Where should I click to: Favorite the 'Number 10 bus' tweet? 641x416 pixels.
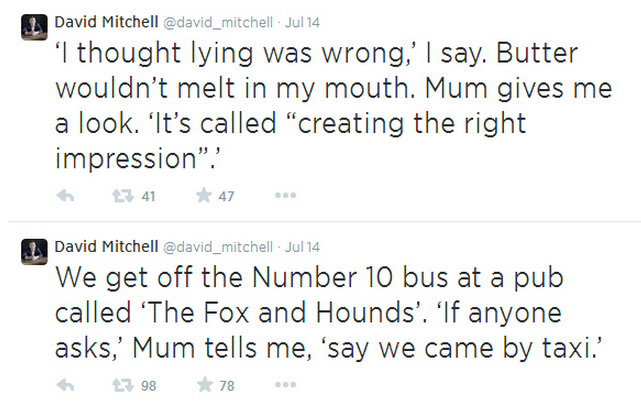[x=205, y=385]
